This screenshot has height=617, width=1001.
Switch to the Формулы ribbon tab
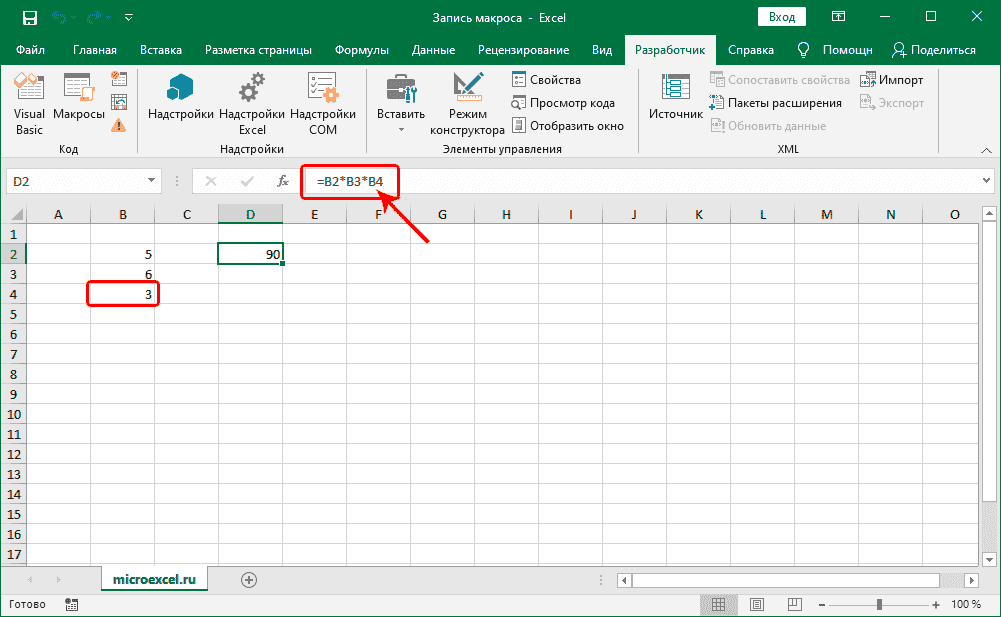(x=362, y=50)
